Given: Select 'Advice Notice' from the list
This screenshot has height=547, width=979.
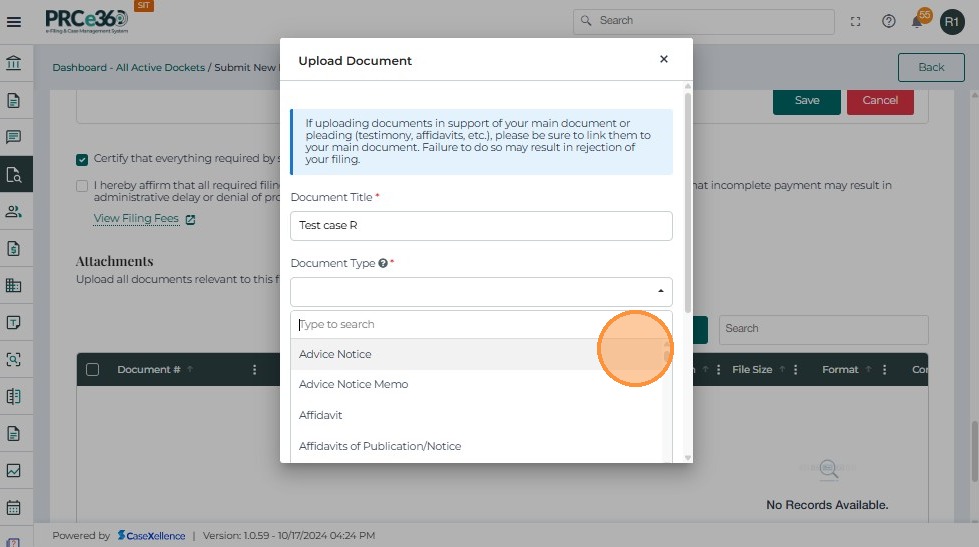Looking at the screenshot, I should [x=335, y=354].
